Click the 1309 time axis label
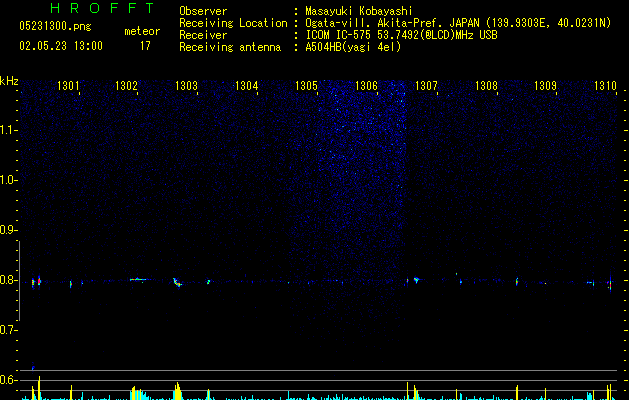Image resolution: width=629 pixels, height=400 pixels. pos(546,85)
